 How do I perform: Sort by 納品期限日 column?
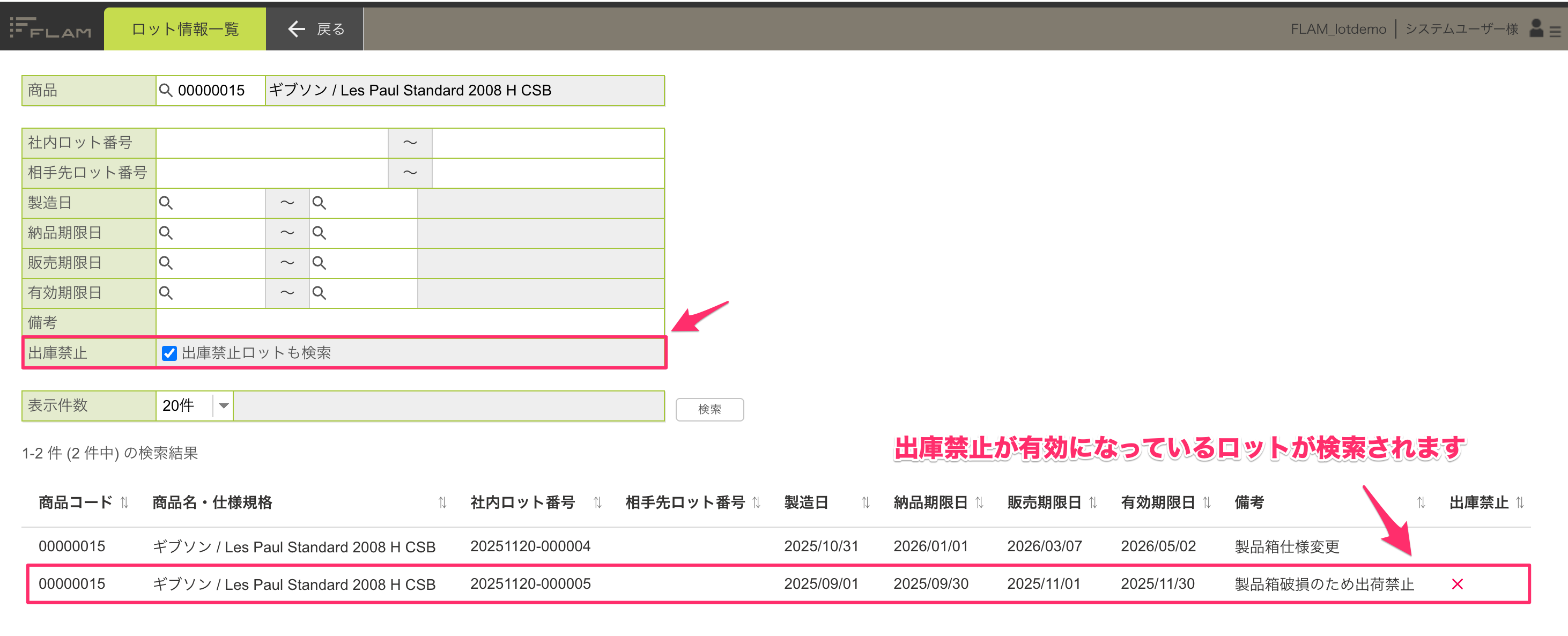point(979,502)
